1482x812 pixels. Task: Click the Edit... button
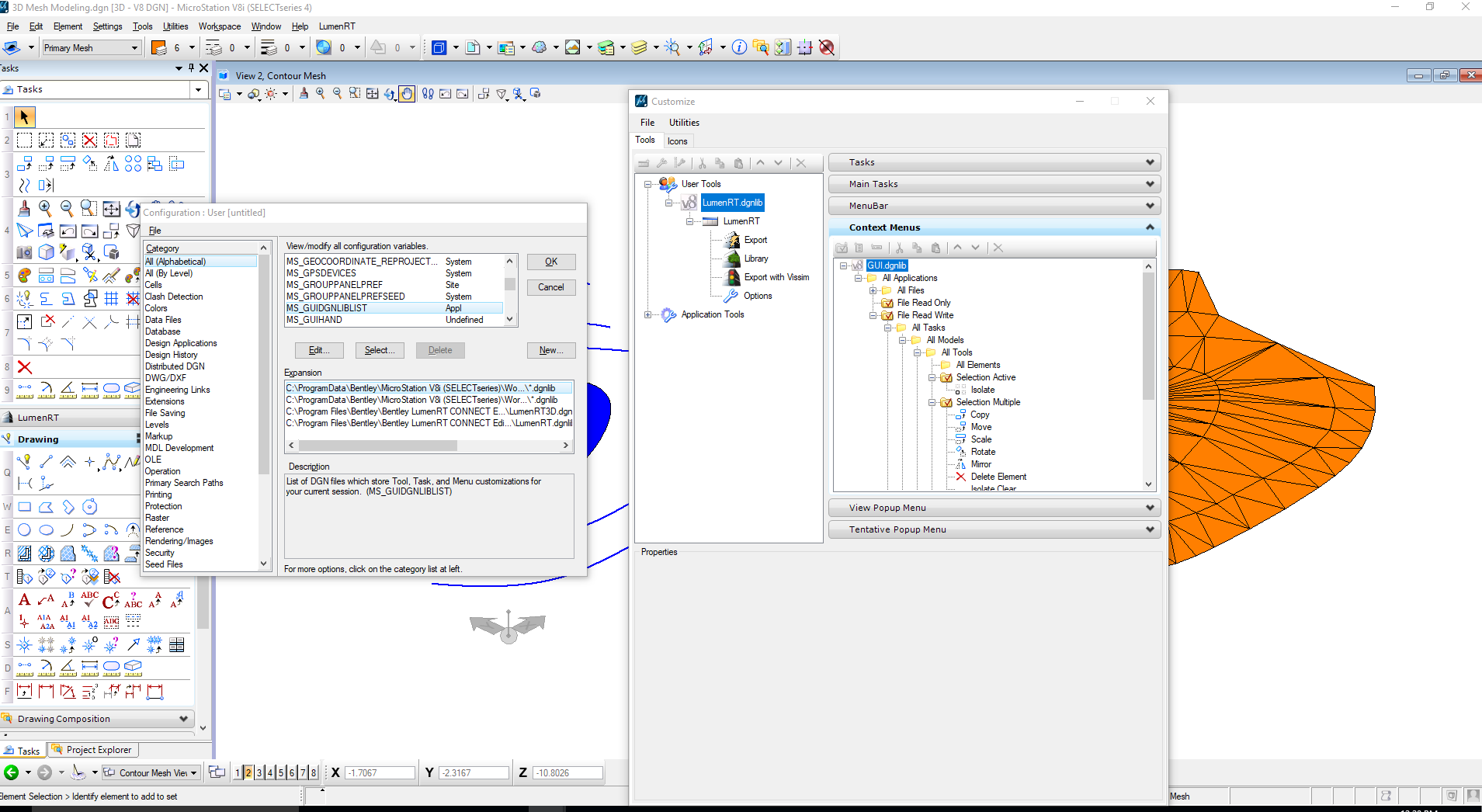tap(319, 350)
